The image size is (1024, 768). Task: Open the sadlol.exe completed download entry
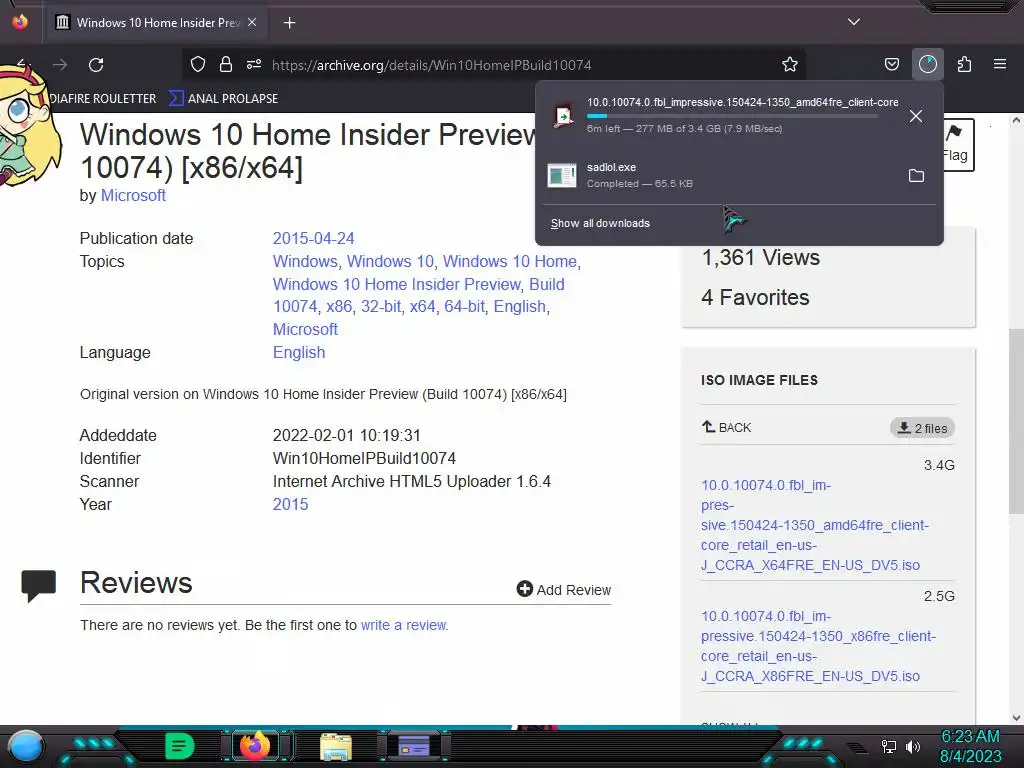[x=722, y=175]
